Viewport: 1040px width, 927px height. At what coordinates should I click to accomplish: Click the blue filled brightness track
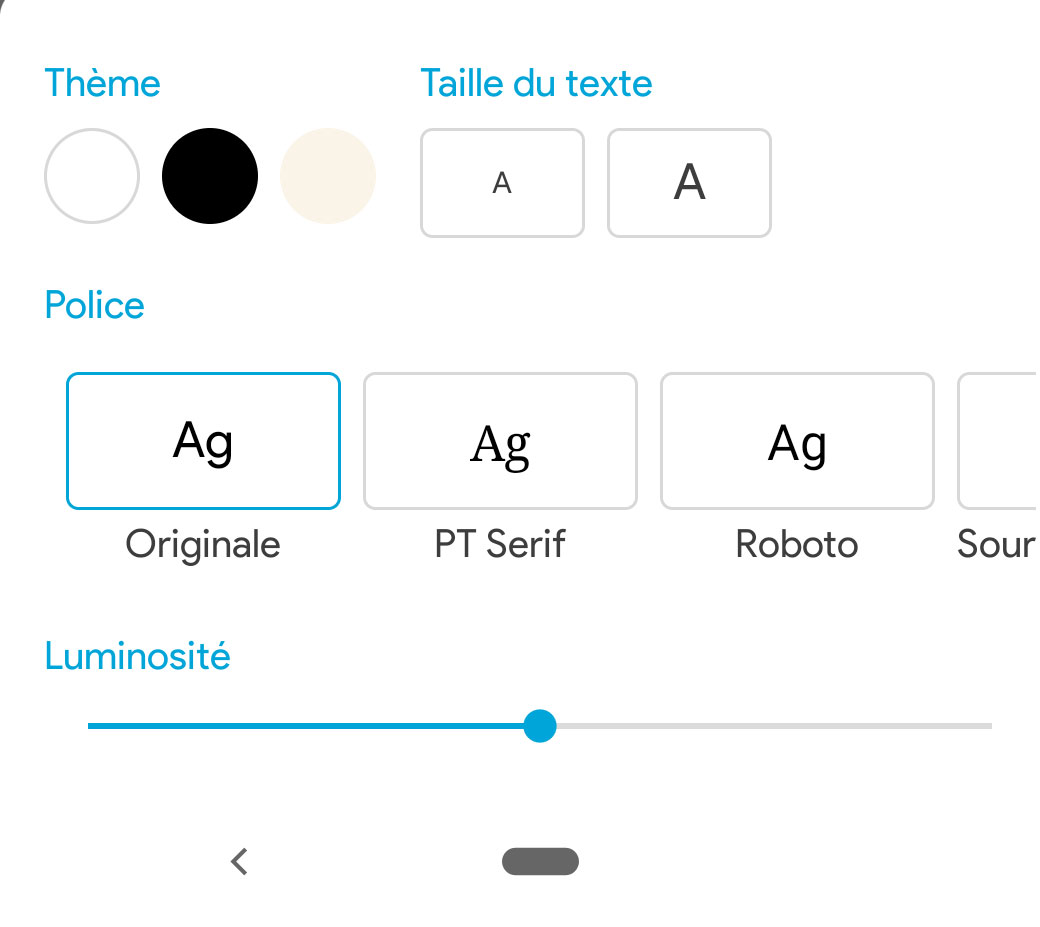coord(300,726)
